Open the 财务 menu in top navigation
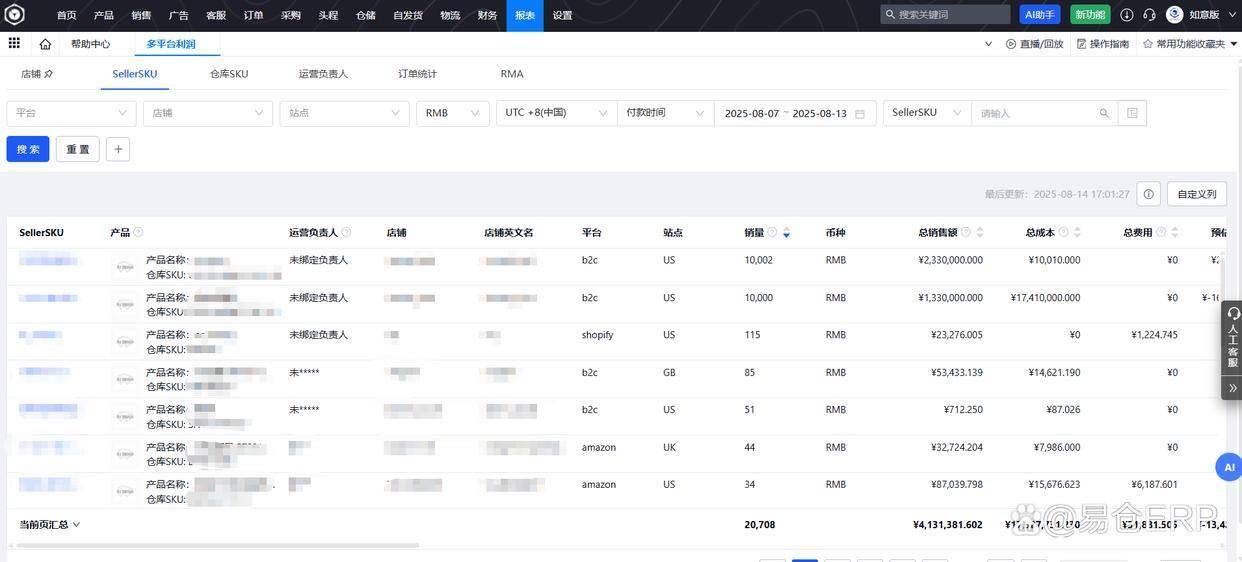 click(487, 15)
